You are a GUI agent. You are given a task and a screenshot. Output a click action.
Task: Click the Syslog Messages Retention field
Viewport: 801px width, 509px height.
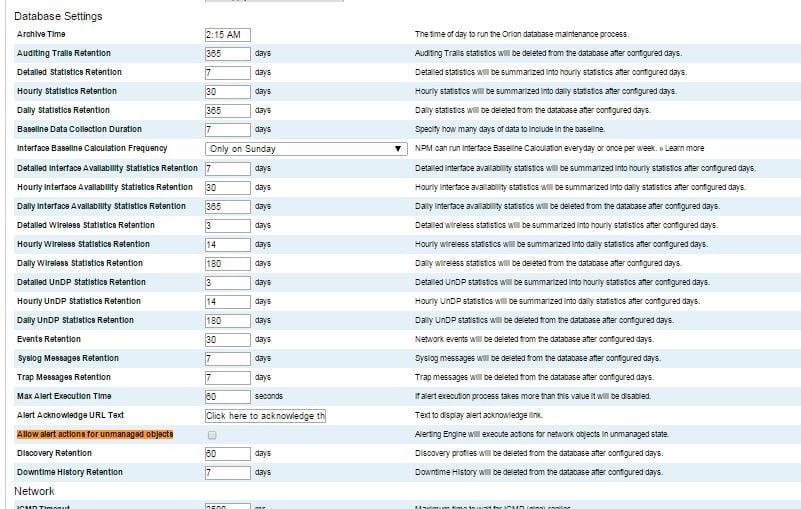pos(228,358)
